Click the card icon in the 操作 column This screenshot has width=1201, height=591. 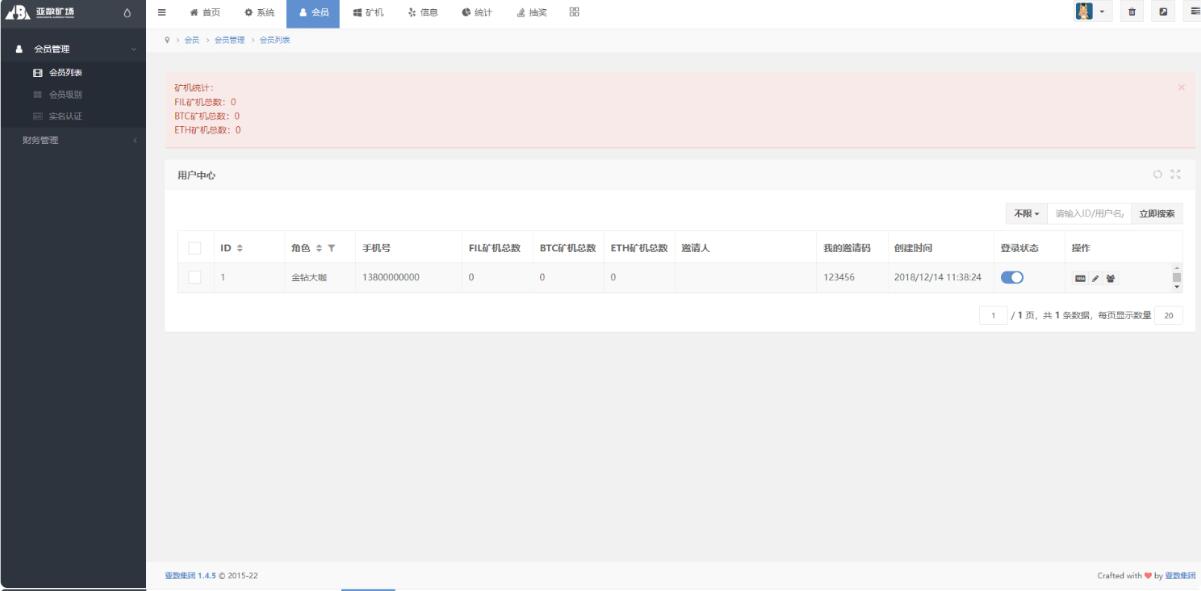tap(1080, 278)
